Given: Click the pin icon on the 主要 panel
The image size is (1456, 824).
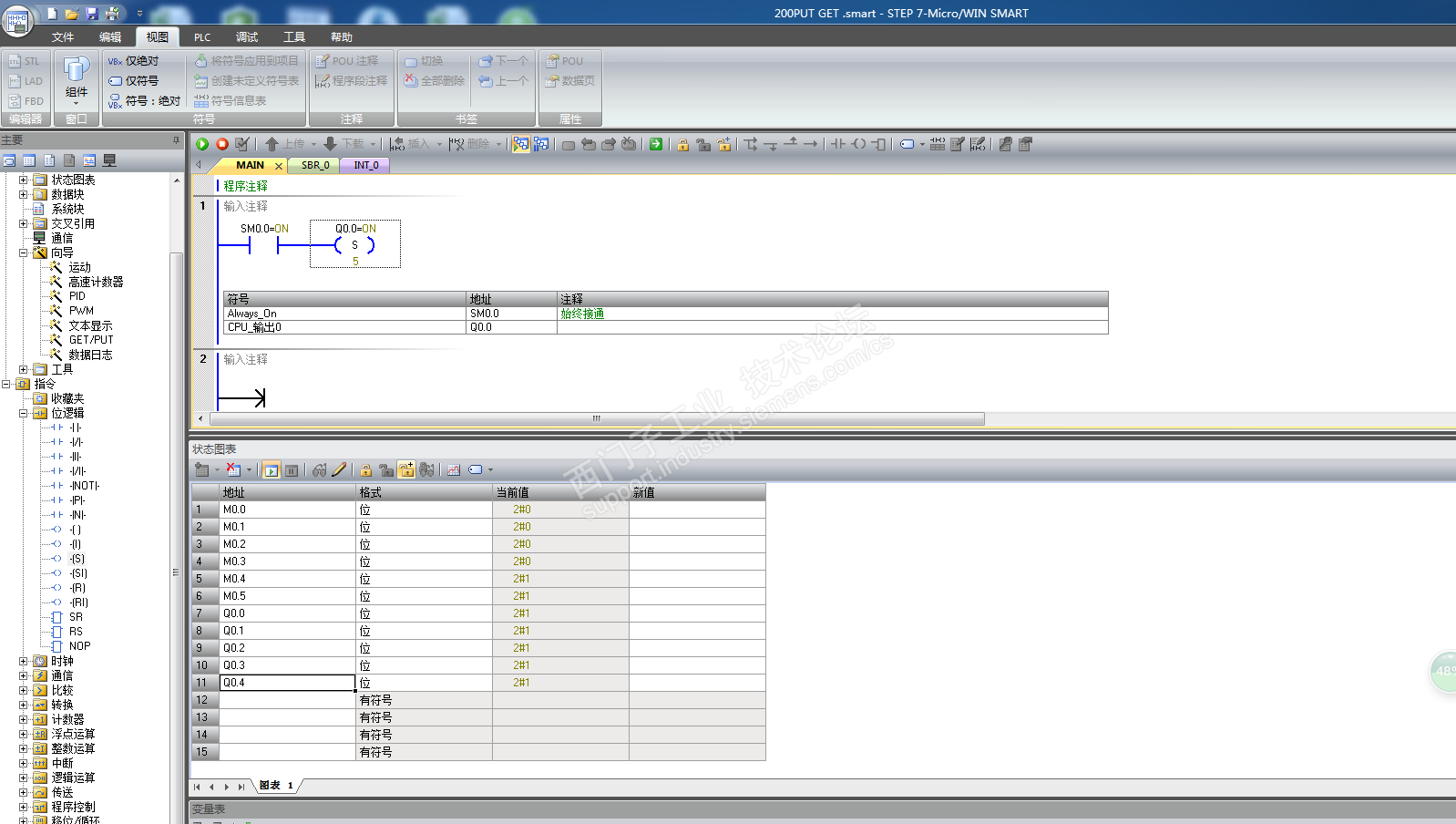Looking at the screenshot, I should pos(176,140).
